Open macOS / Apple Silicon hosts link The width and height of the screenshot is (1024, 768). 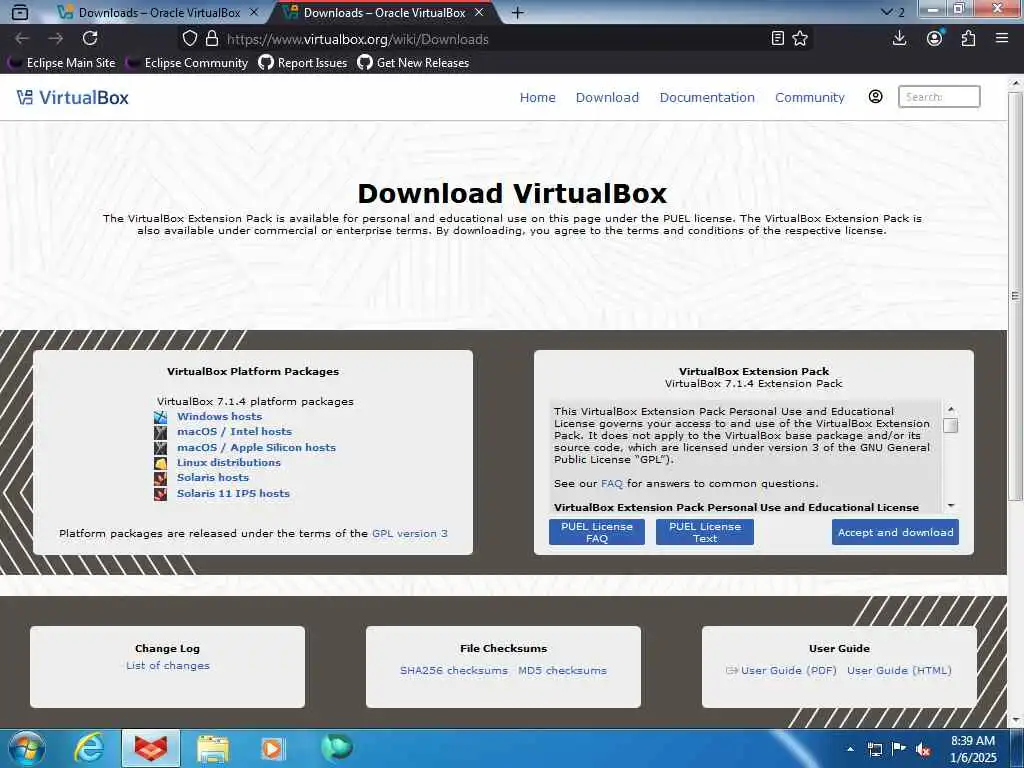256,447
